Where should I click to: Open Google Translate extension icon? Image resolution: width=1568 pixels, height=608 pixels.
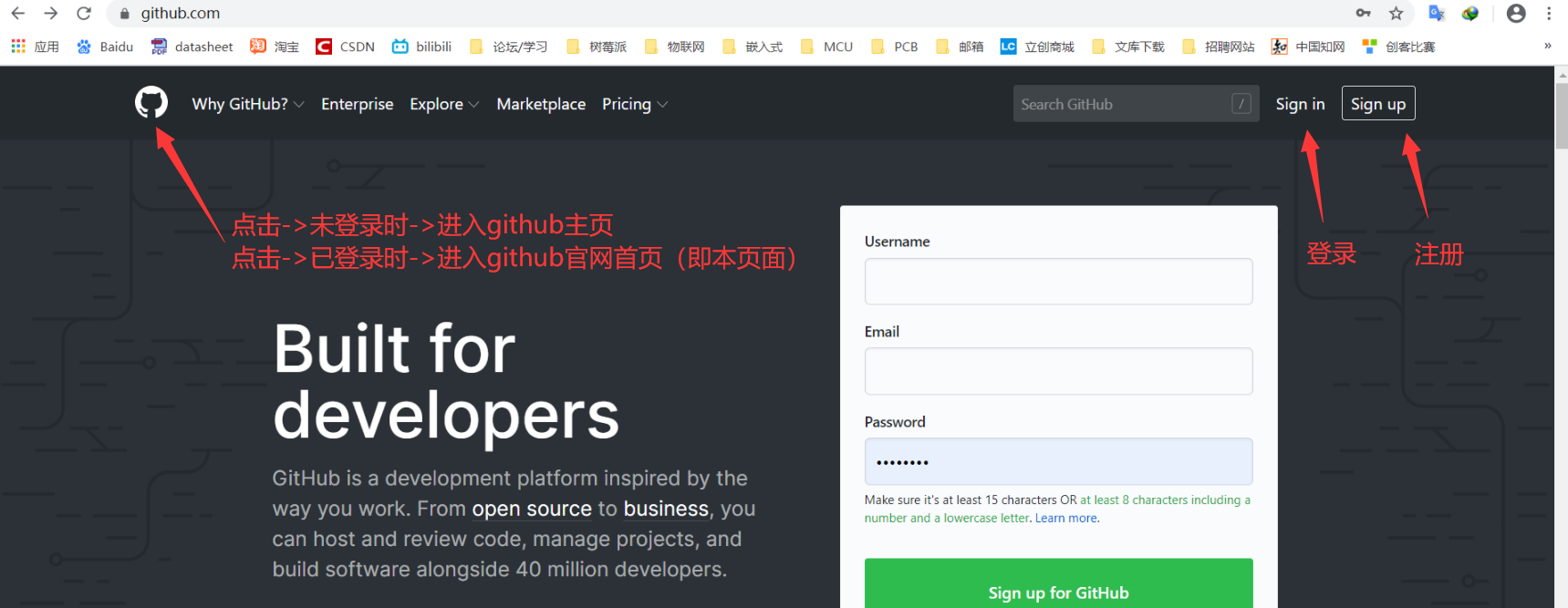point(1437,13)
